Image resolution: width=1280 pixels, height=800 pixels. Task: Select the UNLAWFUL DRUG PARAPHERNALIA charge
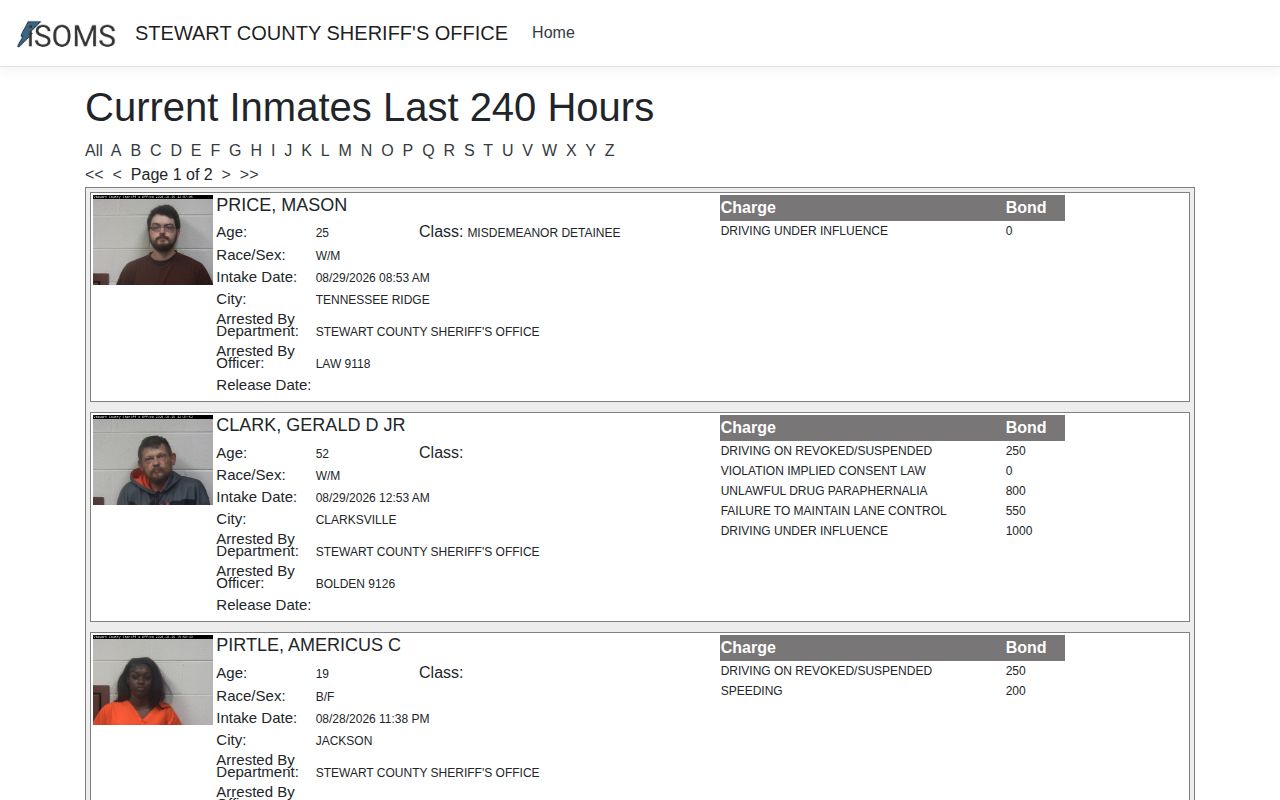click(x=824, y=491)
